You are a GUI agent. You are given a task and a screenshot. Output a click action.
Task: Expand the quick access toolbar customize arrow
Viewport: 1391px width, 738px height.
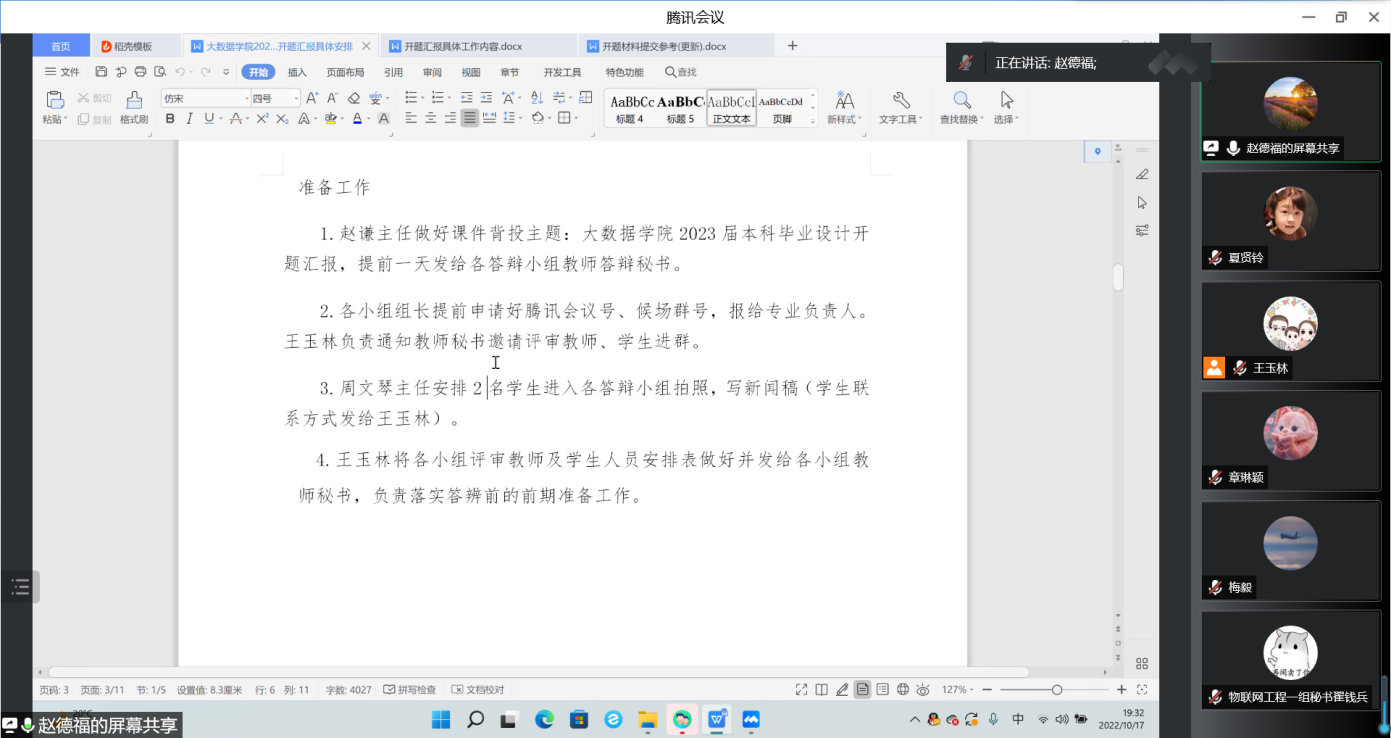(x=226, y=72)
